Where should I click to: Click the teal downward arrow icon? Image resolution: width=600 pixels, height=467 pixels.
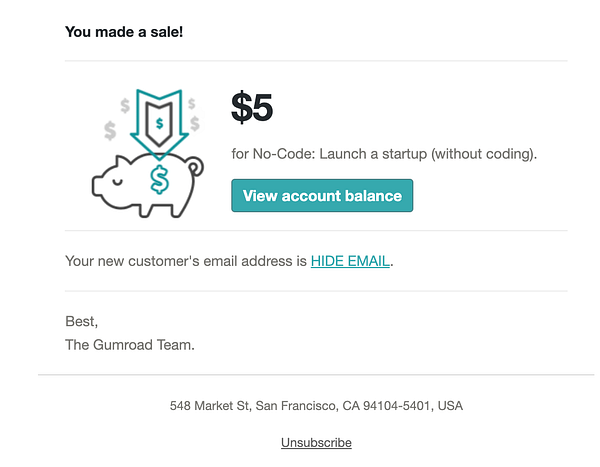click(x=159, y=124)
